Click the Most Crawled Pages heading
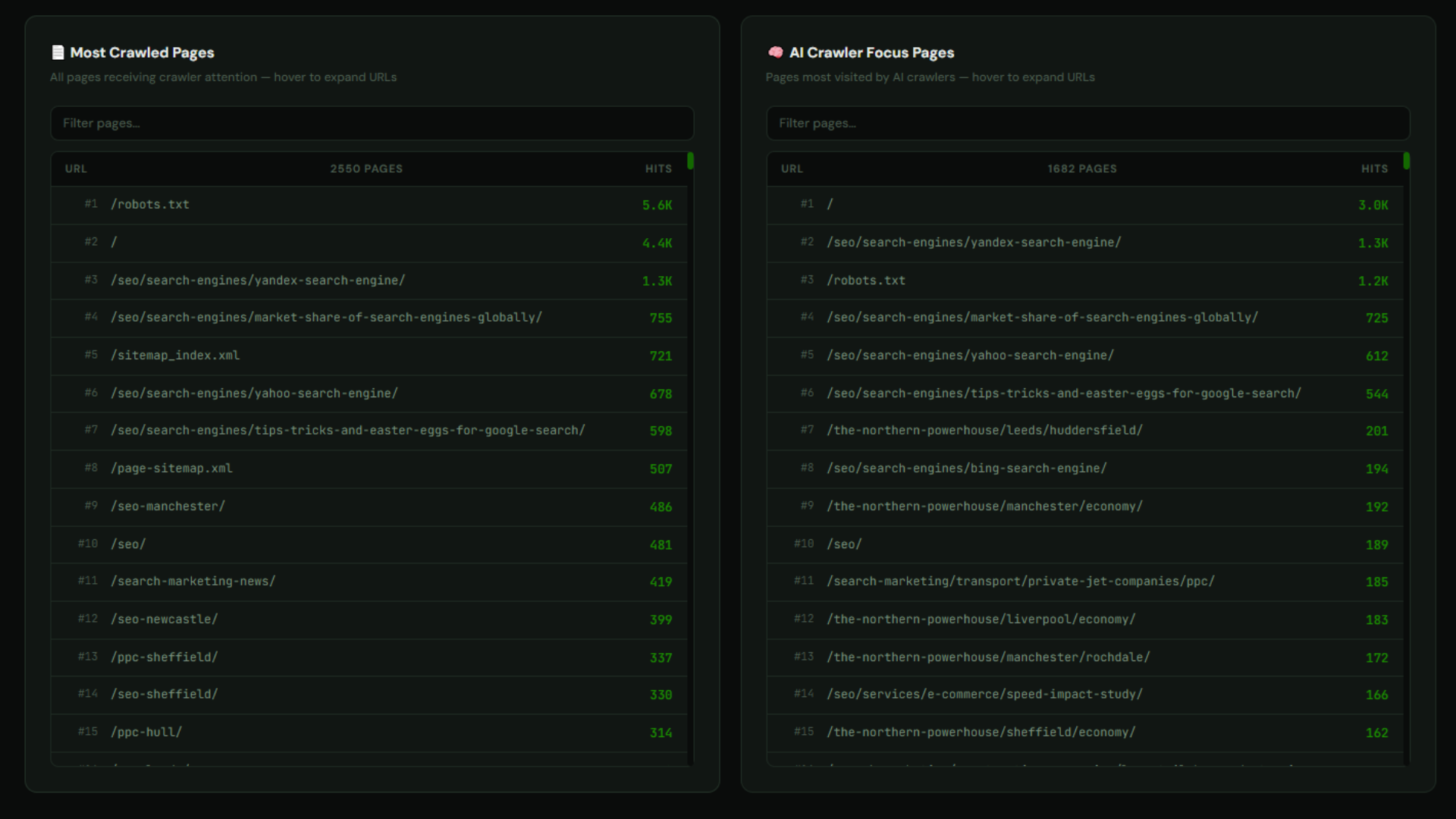Screen dimensions: 1456x819 [x=142, y=52]
